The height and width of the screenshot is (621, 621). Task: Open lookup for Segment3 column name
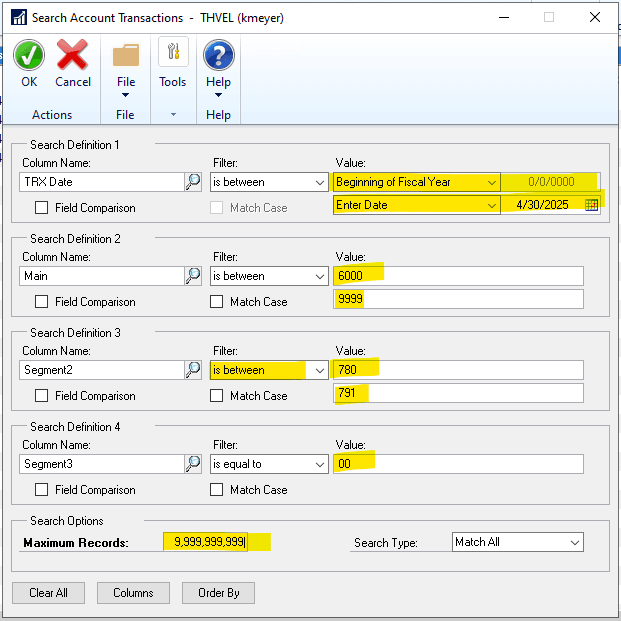click(193, 464)
